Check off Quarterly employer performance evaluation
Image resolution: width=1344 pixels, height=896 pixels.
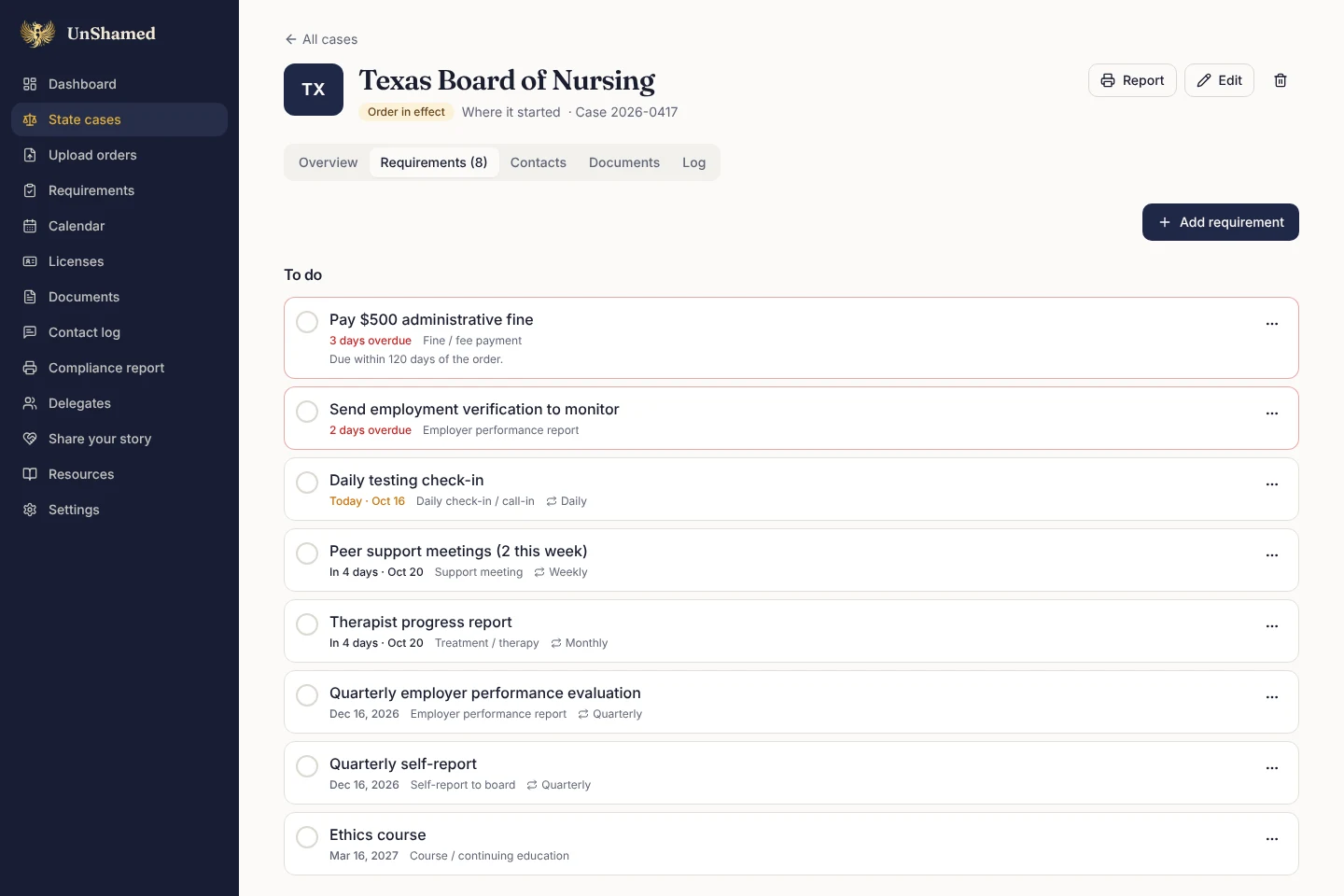[307, 695]
